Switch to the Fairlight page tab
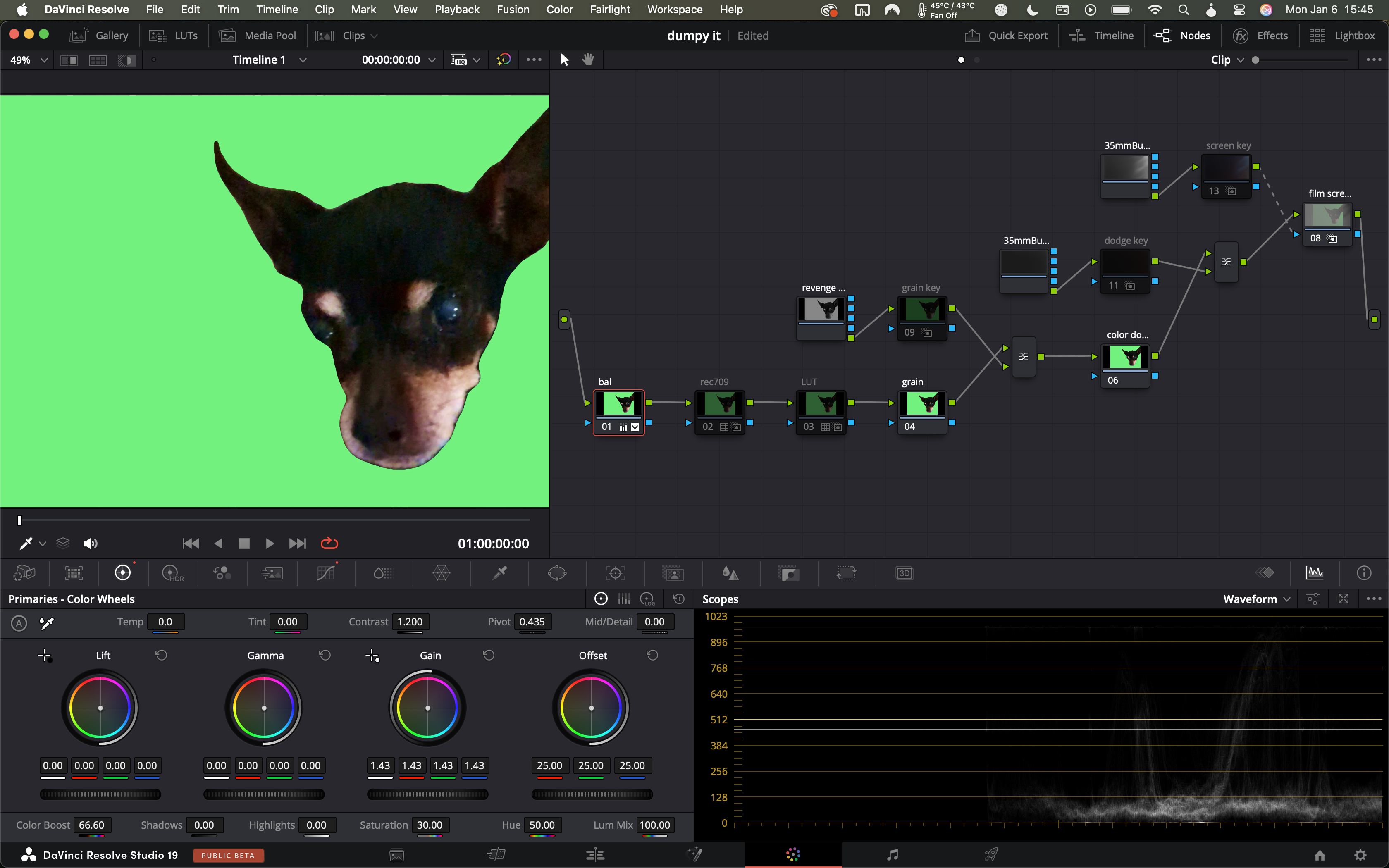This screenshot has width=1389, height=868. 892,855
